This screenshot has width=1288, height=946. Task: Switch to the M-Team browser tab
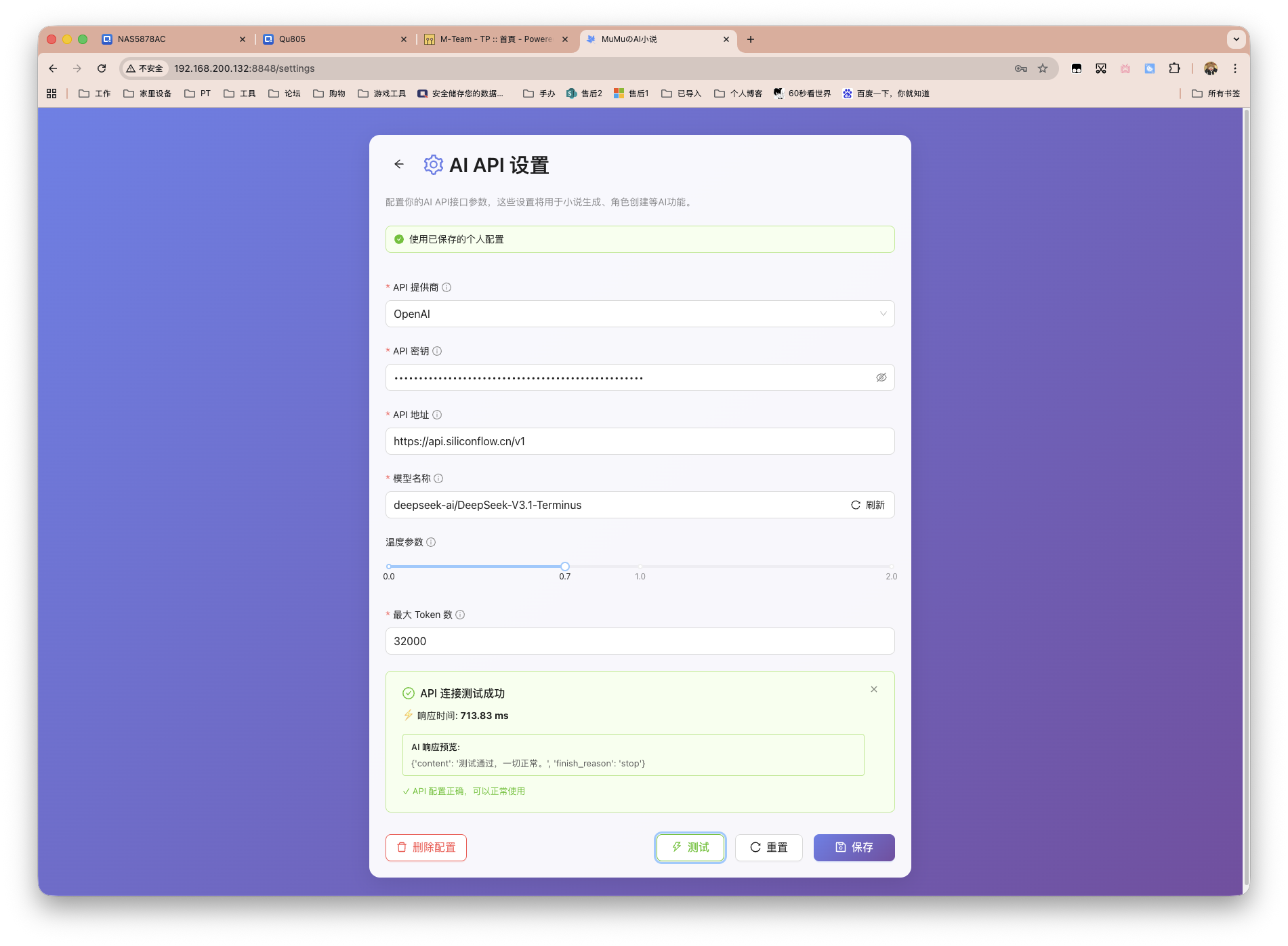click(x=495, y=39)
